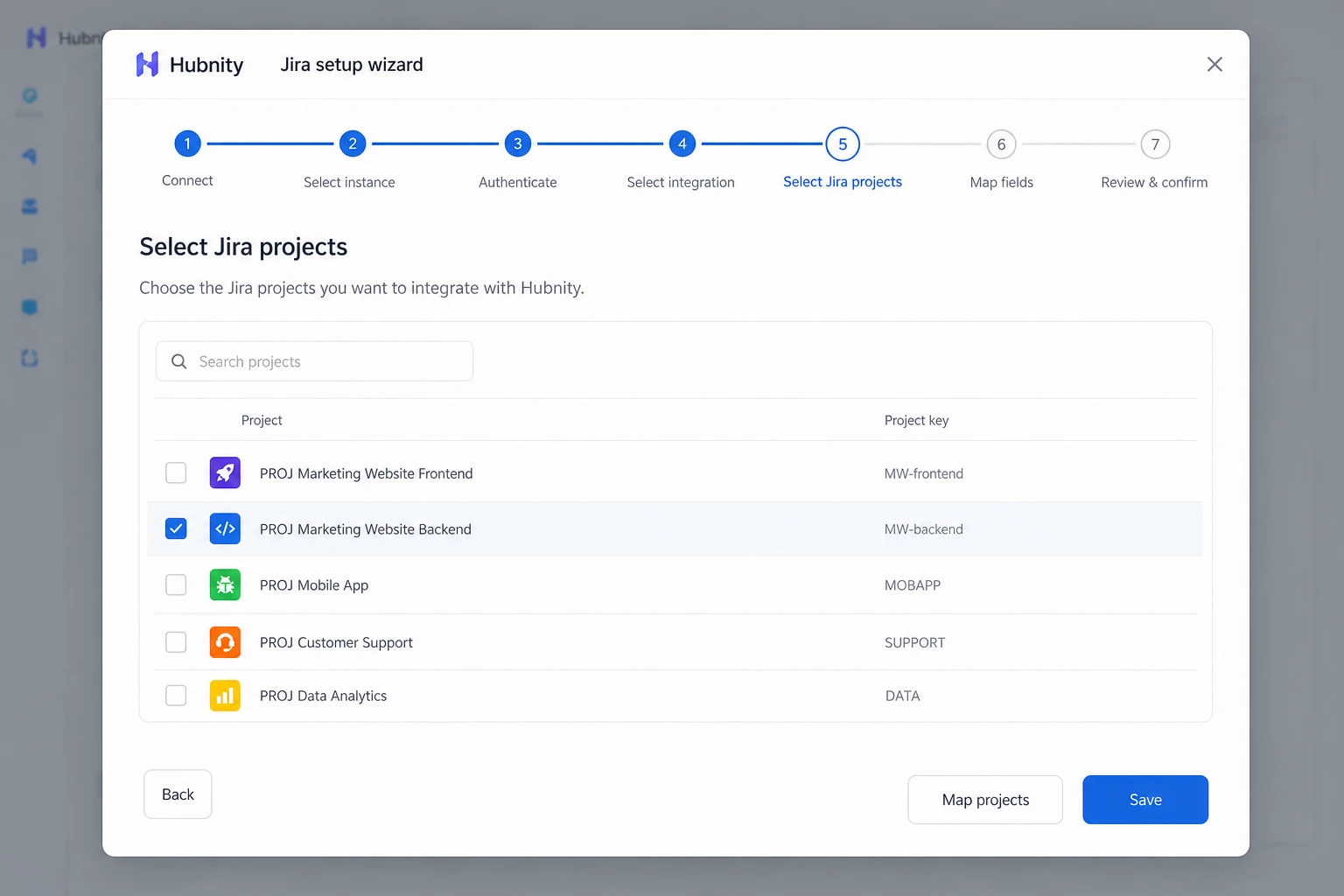
Task: Click the Project column header
Action: (262, 420)
